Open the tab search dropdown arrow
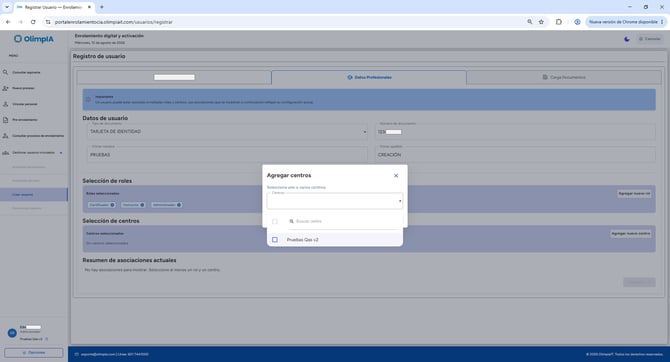The width and height of the screenshot is (670, 362). point(7,7)
